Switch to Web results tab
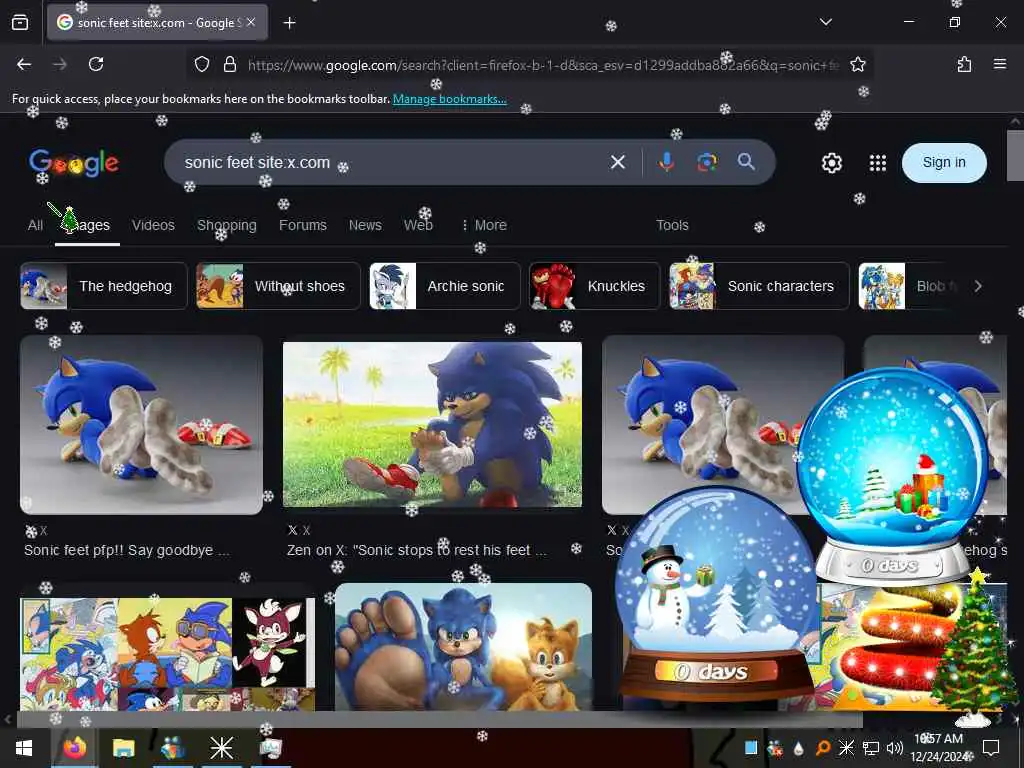The height and width of the screenshot is (768, 1024). click(x=418, y=225)
